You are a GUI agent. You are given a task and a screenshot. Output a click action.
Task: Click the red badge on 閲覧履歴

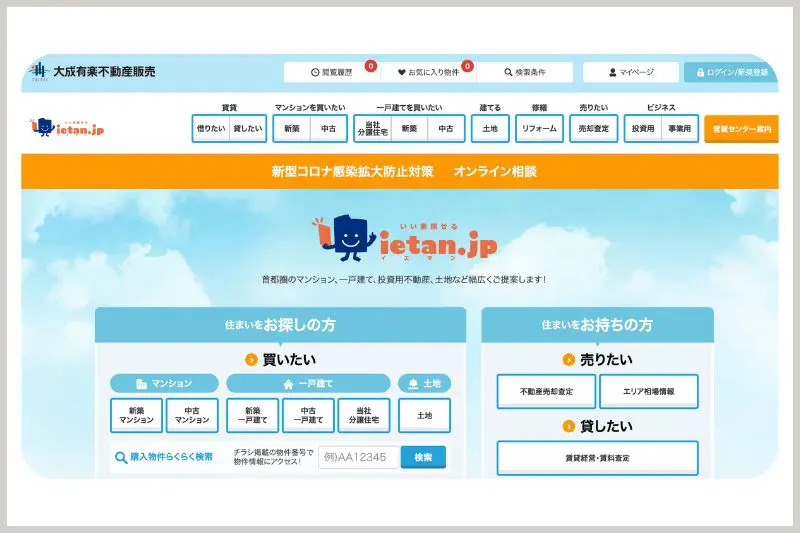point(371,66)
